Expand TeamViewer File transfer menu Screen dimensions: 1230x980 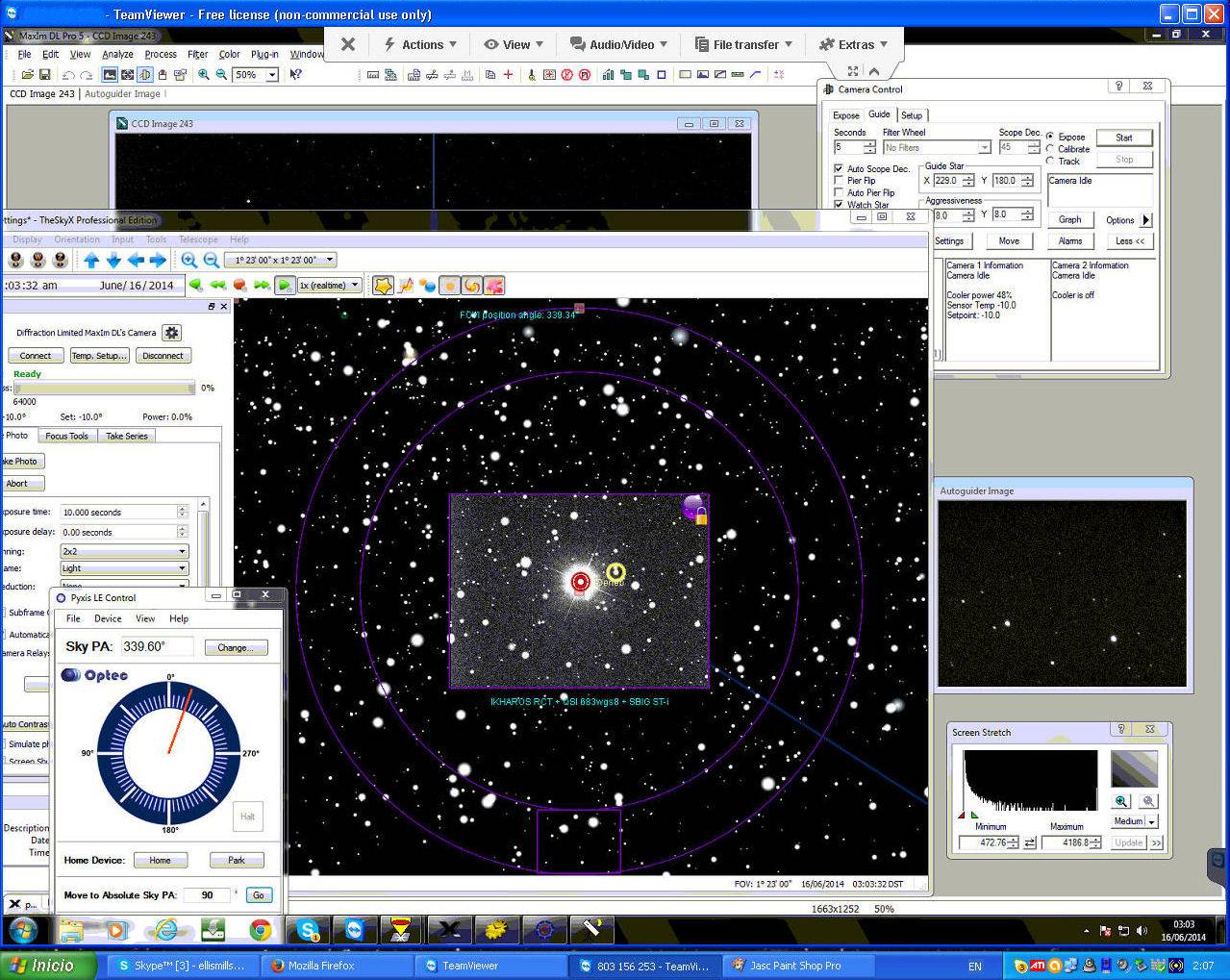tap(744, 44)
